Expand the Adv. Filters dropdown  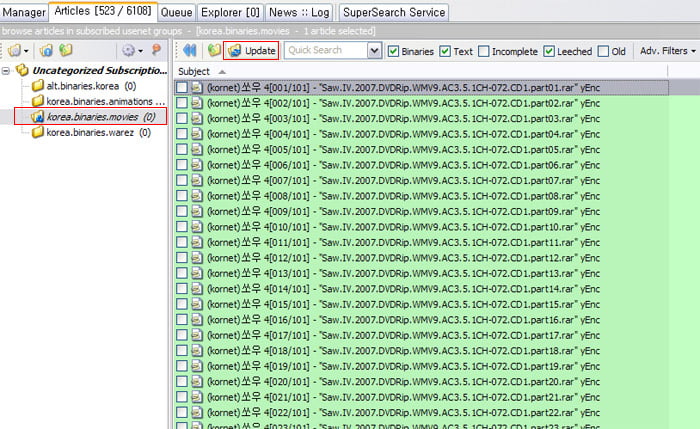coord(667,51)
